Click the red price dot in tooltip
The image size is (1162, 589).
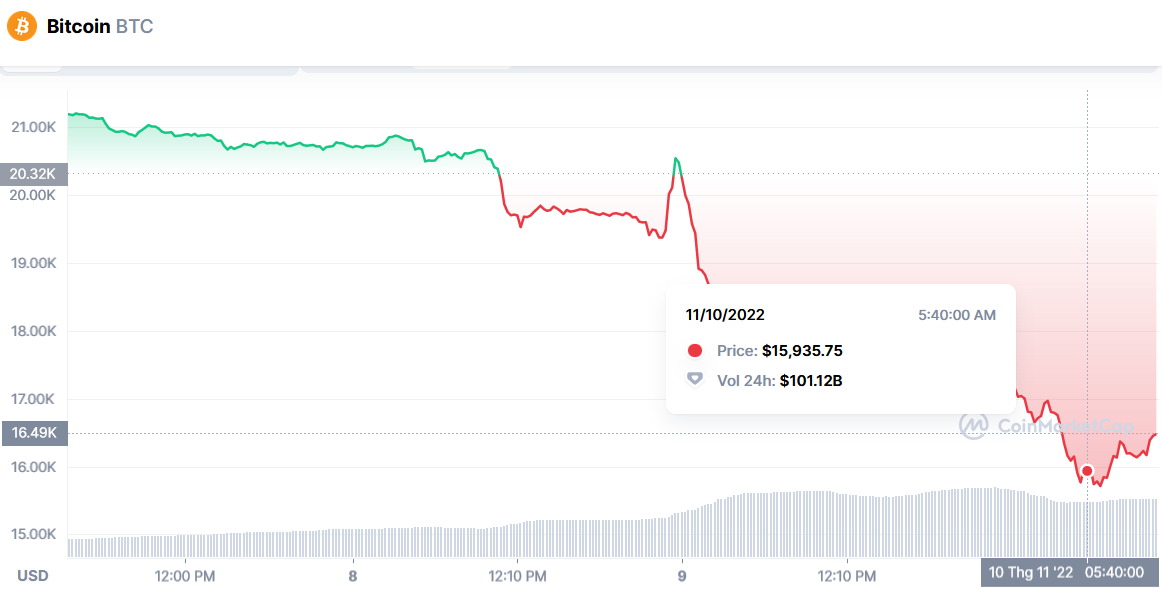[x=695, y=351]
